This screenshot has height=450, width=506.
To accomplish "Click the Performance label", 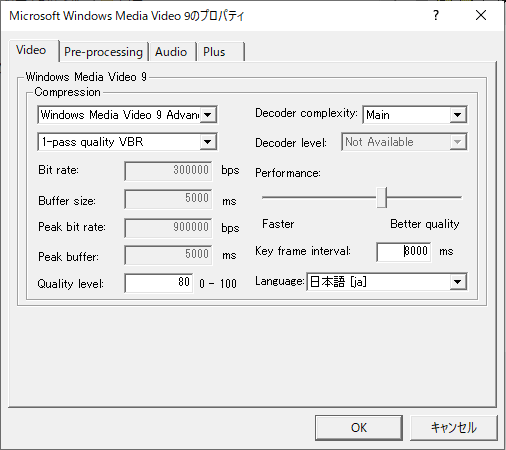I will [x=288, y=173].
